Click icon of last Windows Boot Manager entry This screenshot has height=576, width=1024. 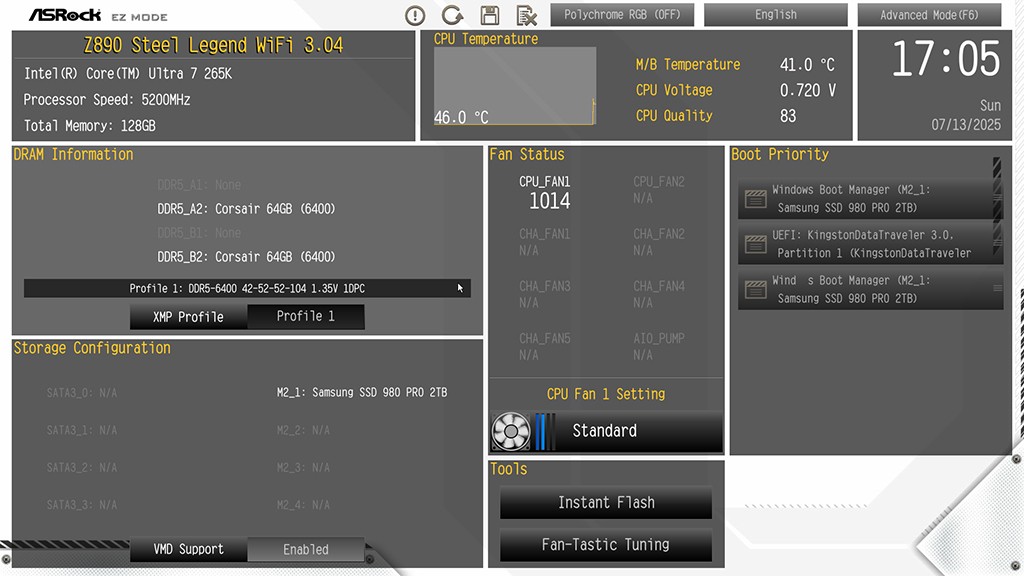click(x=756, y=289)
